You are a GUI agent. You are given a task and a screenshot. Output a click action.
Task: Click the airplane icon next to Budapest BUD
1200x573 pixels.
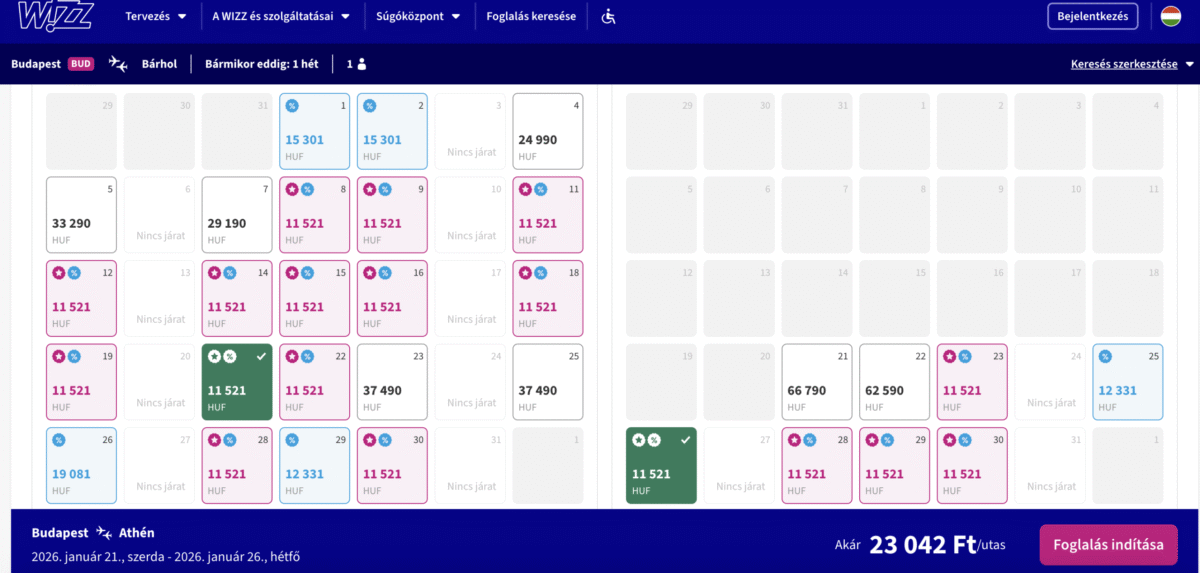[x=118, y=64]
